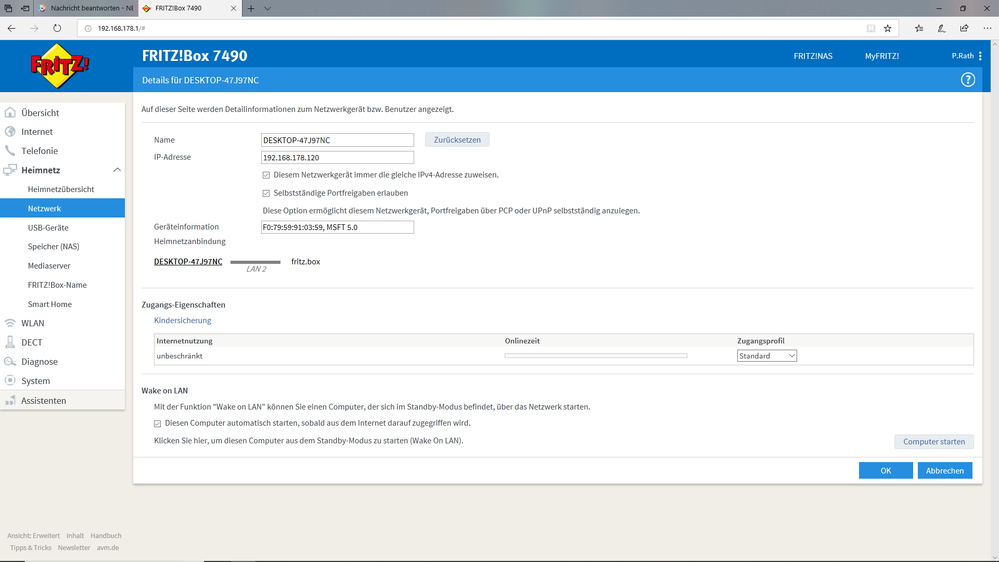This screenshot has height=562, width=999.
Task: Open browser settings ellipsis menu
Action: [x=988, y=28]
